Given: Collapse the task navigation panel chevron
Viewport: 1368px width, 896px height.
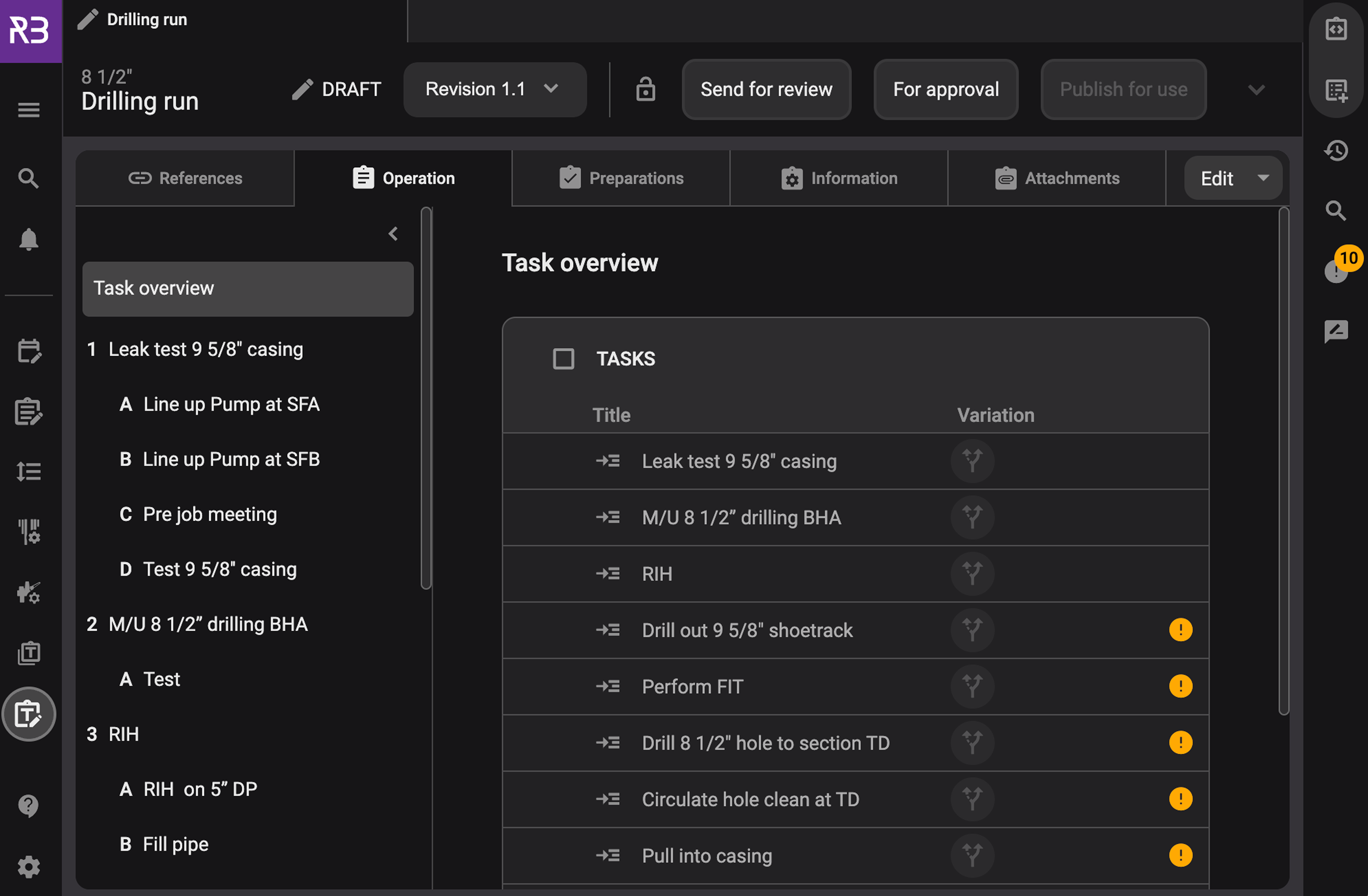Looking at the screenshot, I should pyautogui.click(x=393, y=234).
